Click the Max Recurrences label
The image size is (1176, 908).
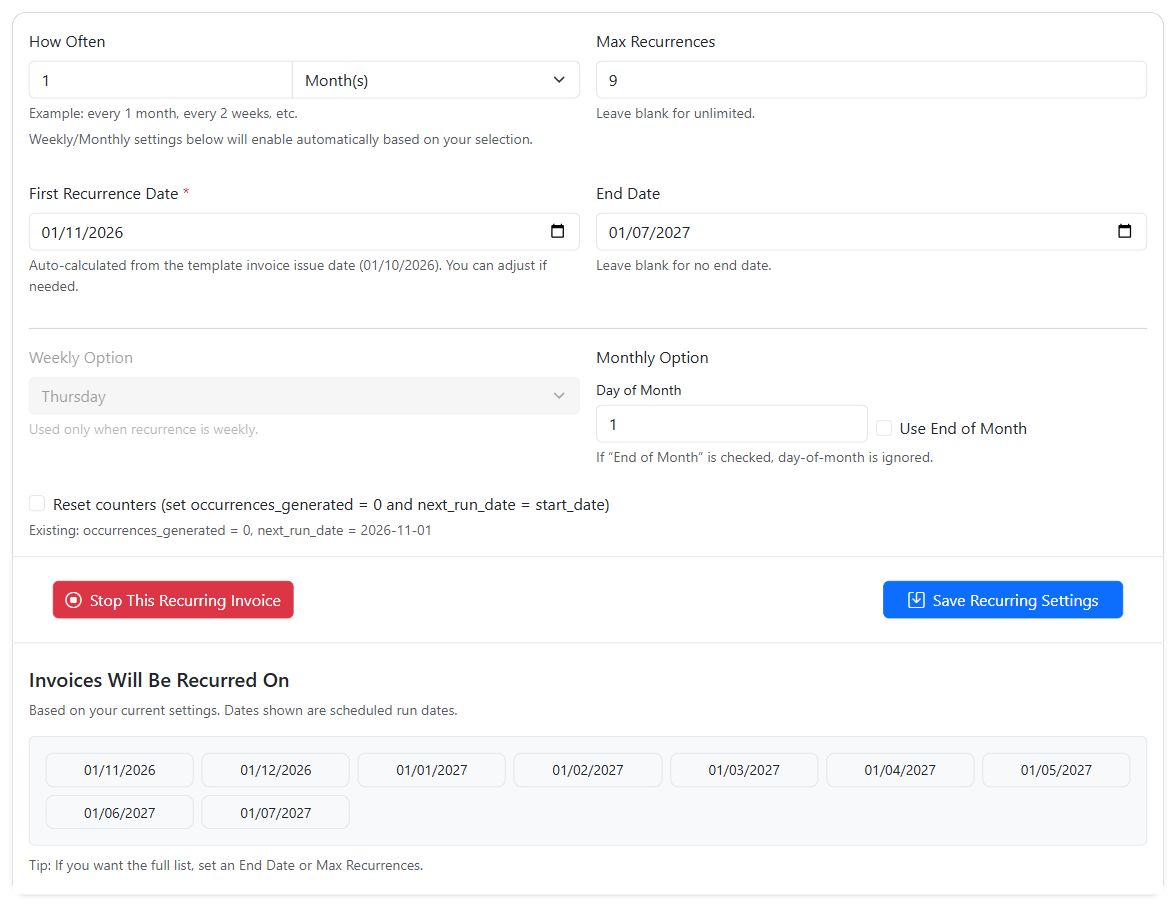[656, 42]
